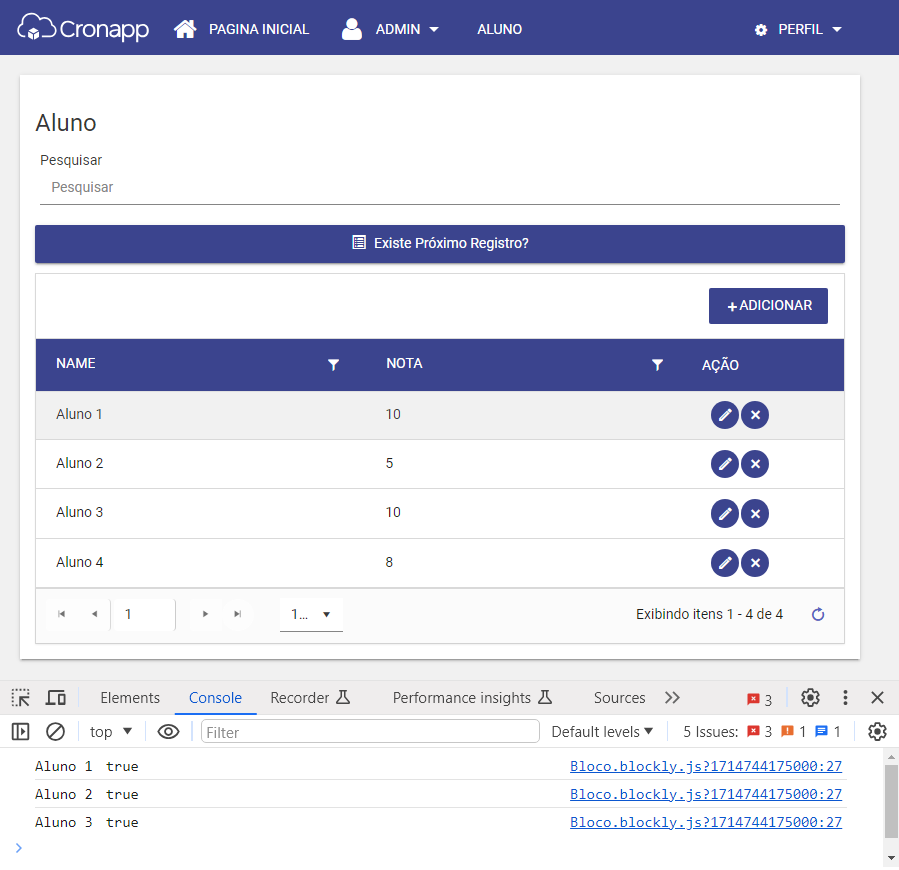Switch to the Recorder tab
The height and width of the screenshot is (870, 899).
tap(310, 698)
